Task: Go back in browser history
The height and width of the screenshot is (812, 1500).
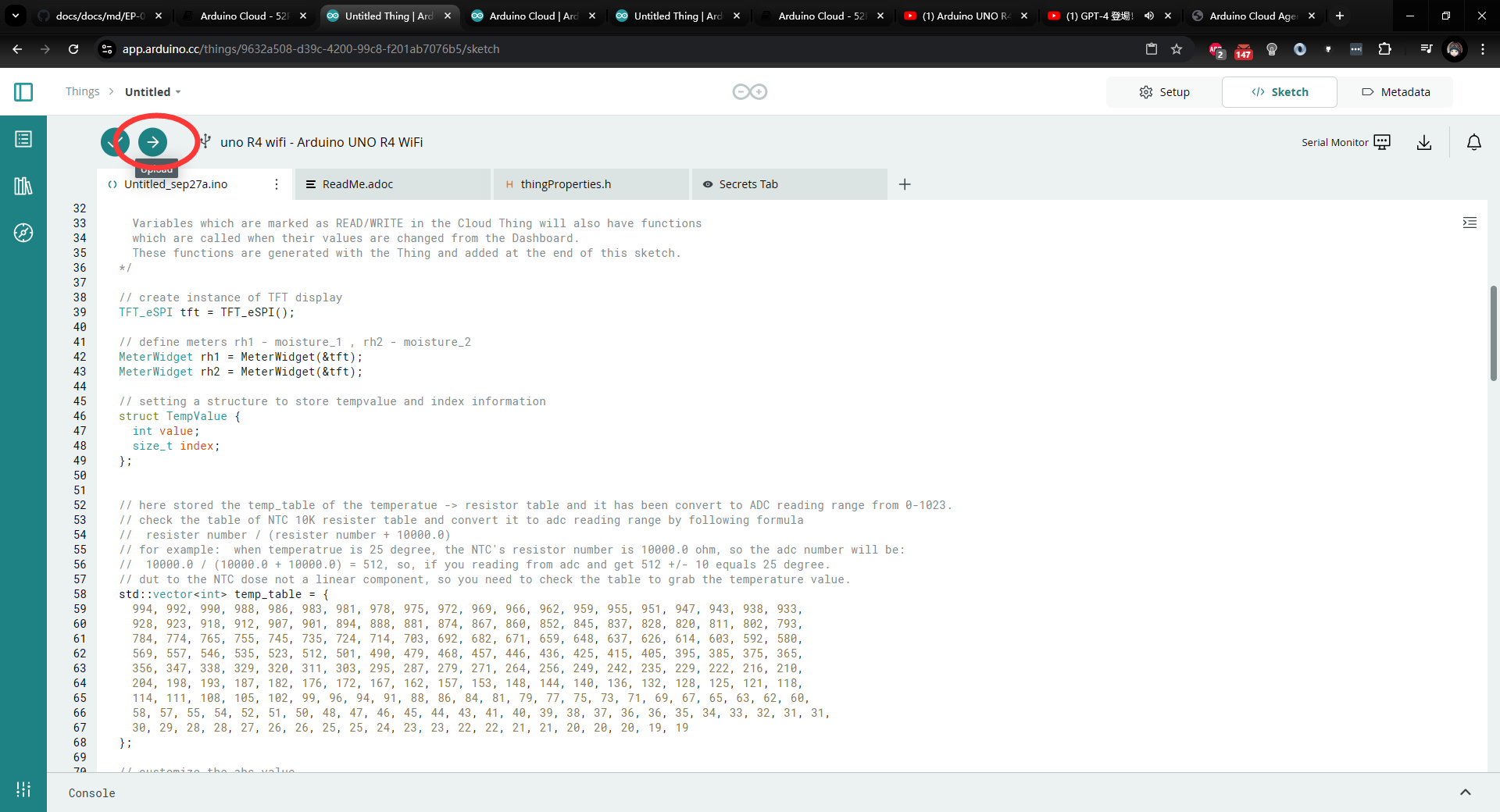Action: pos(17,49)
